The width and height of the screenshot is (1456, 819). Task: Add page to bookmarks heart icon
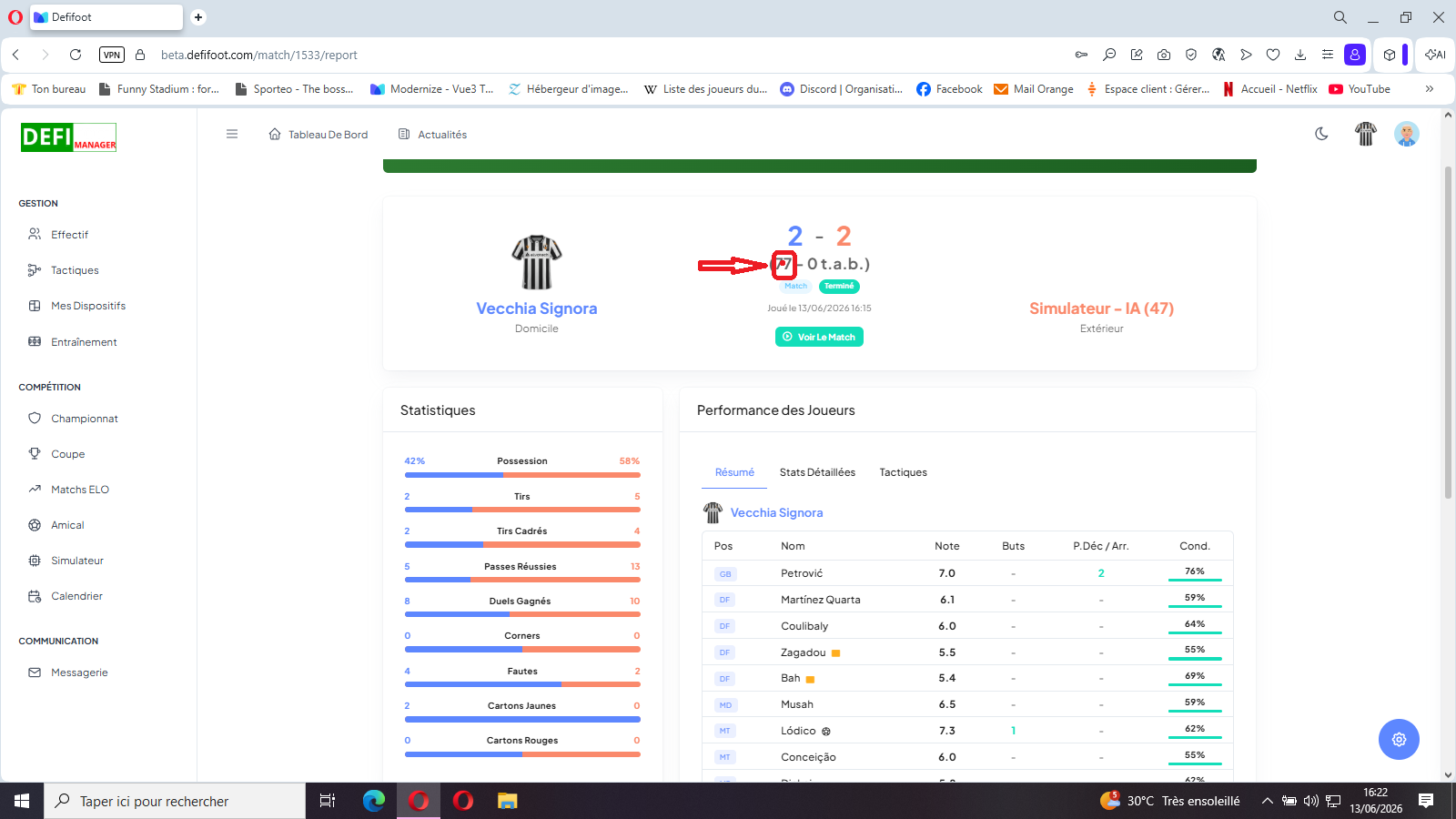pos(1273,55)
